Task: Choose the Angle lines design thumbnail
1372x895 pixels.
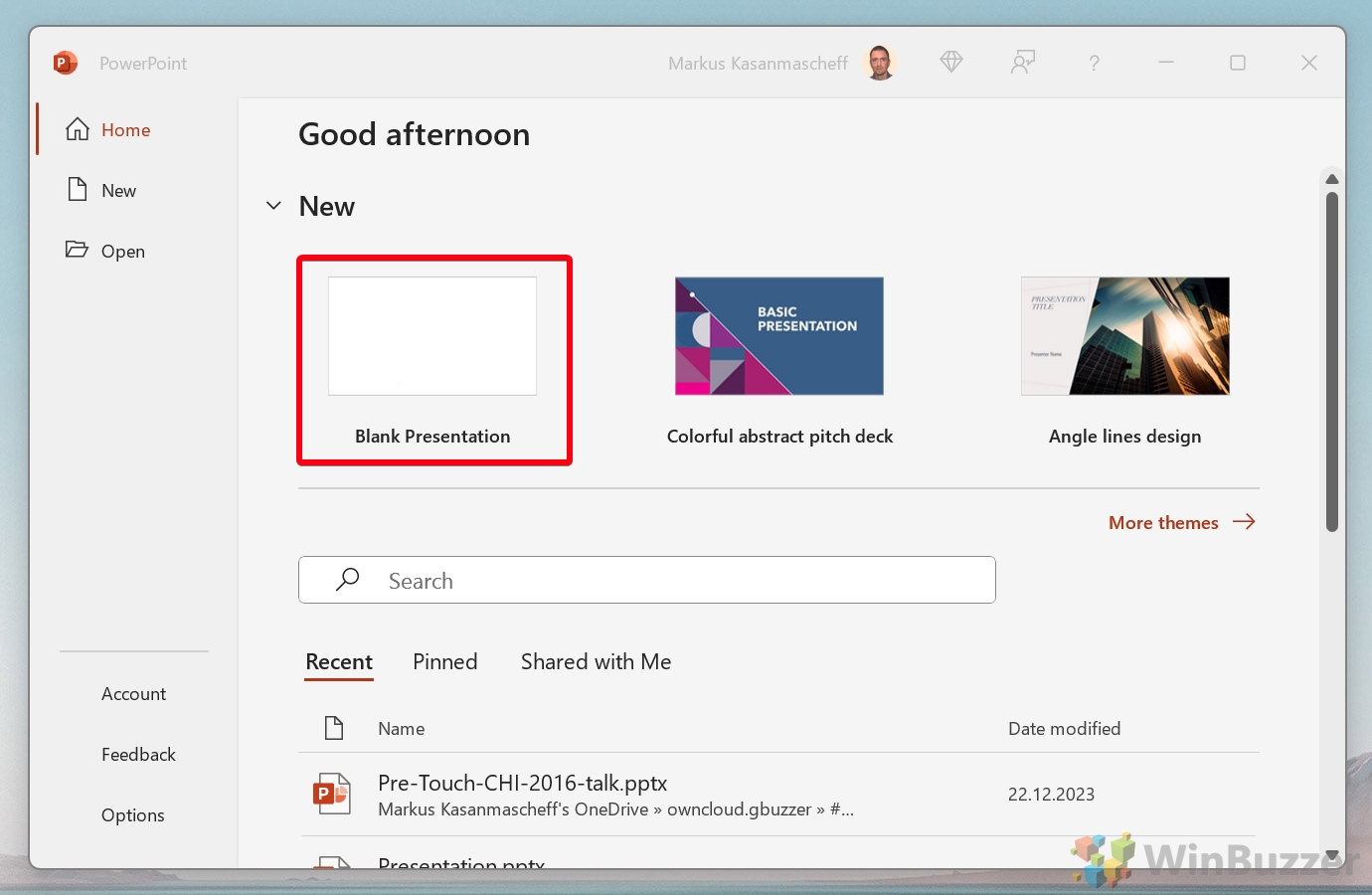Action: [x=1125, y=336]
